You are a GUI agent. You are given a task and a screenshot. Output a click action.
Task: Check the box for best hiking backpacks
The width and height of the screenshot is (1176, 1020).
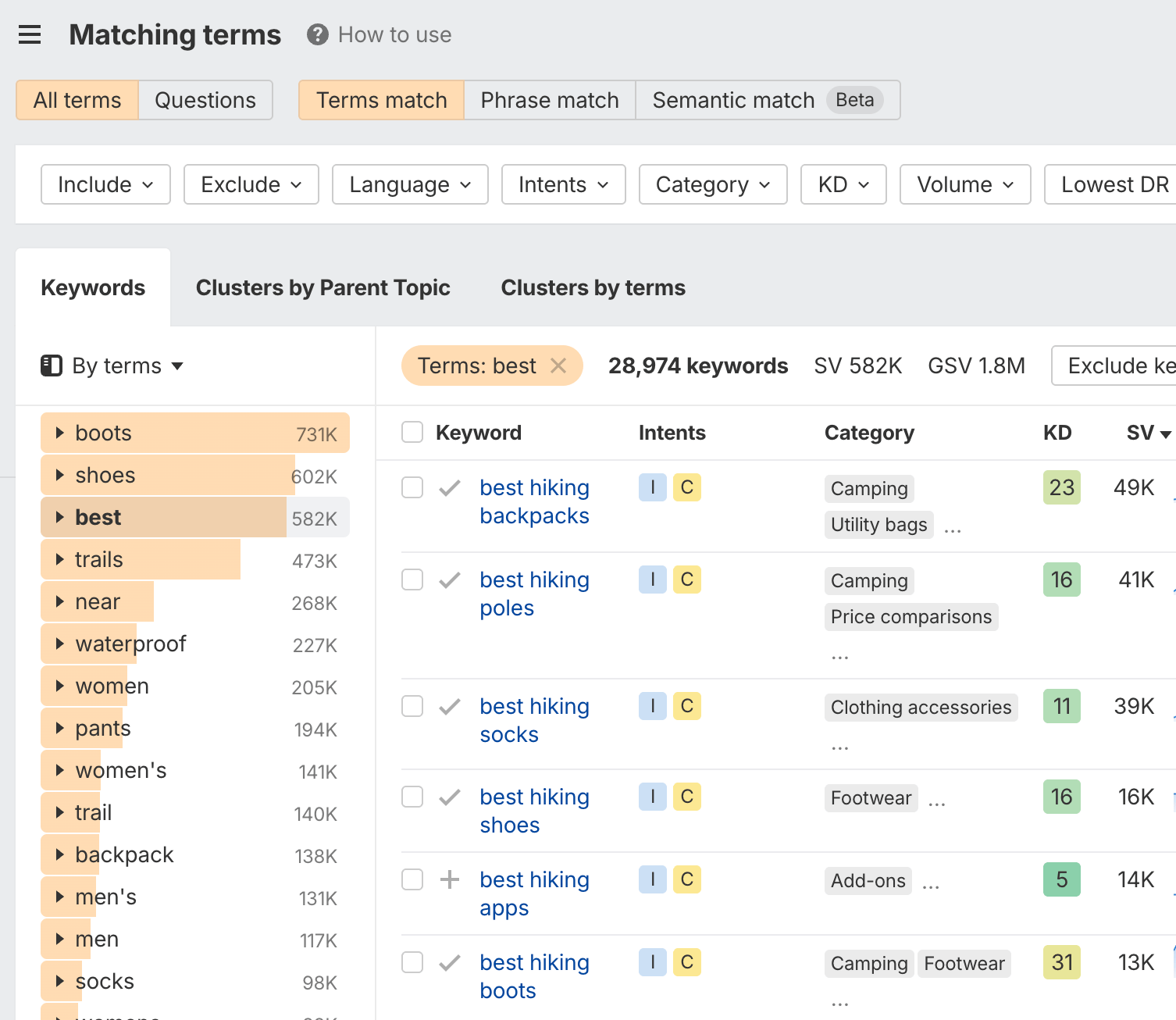412,487
